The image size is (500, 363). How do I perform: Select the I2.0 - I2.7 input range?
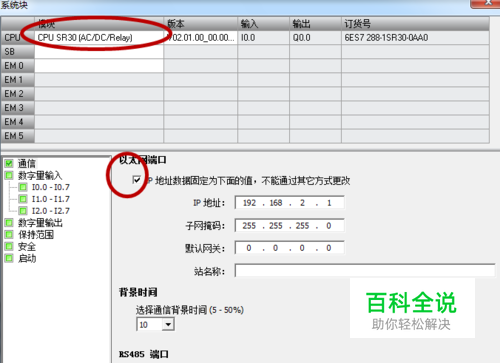point(51,211)
